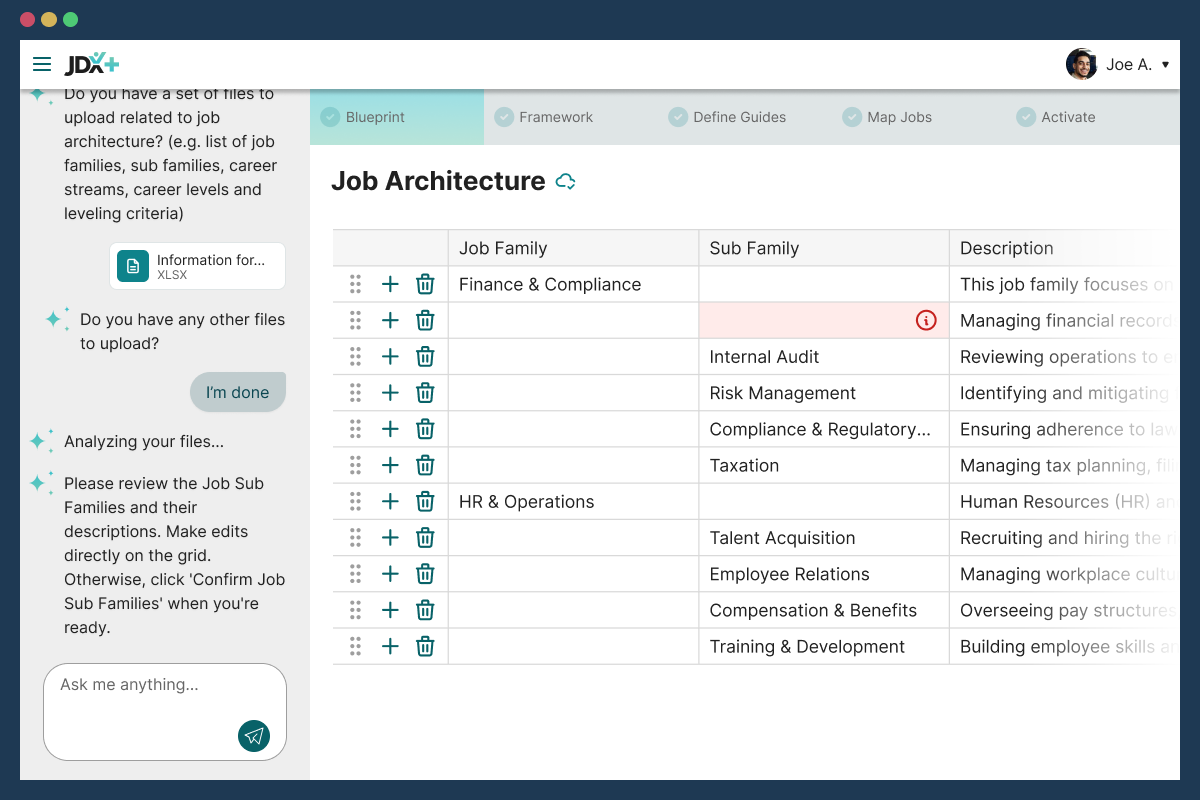Select the HR & Operations cell
Screen dimensions: 1200x800
573,502
